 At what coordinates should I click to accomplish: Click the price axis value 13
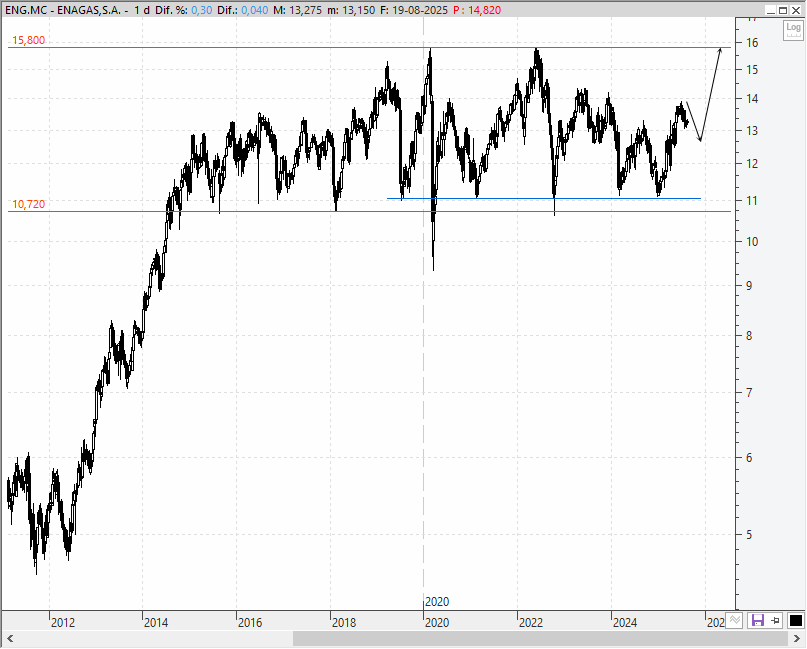pyautogui.click(x=752, y=131)
